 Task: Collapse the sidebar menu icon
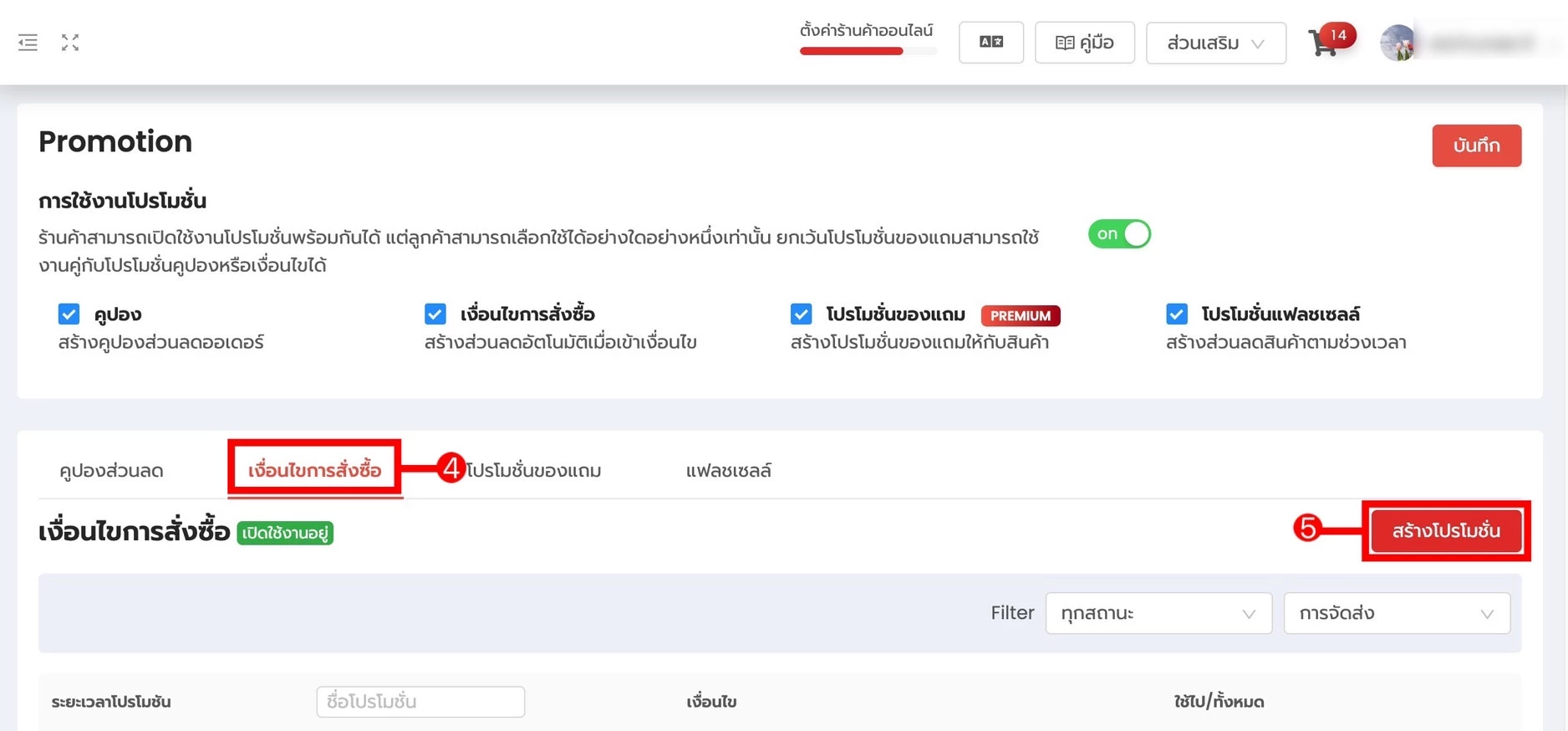coord(28,42)
